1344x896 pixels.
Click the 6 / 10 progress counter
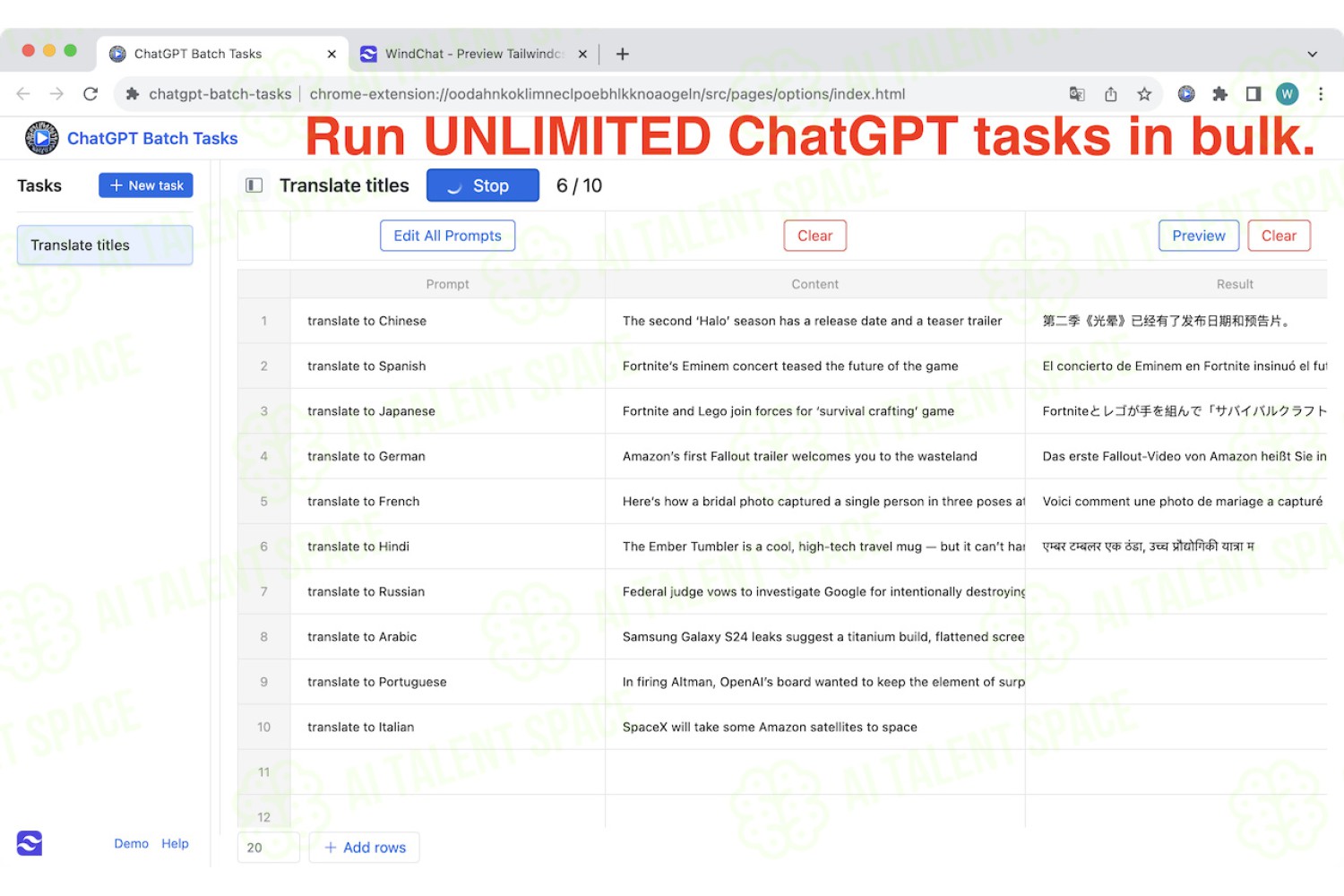point(579,185)
